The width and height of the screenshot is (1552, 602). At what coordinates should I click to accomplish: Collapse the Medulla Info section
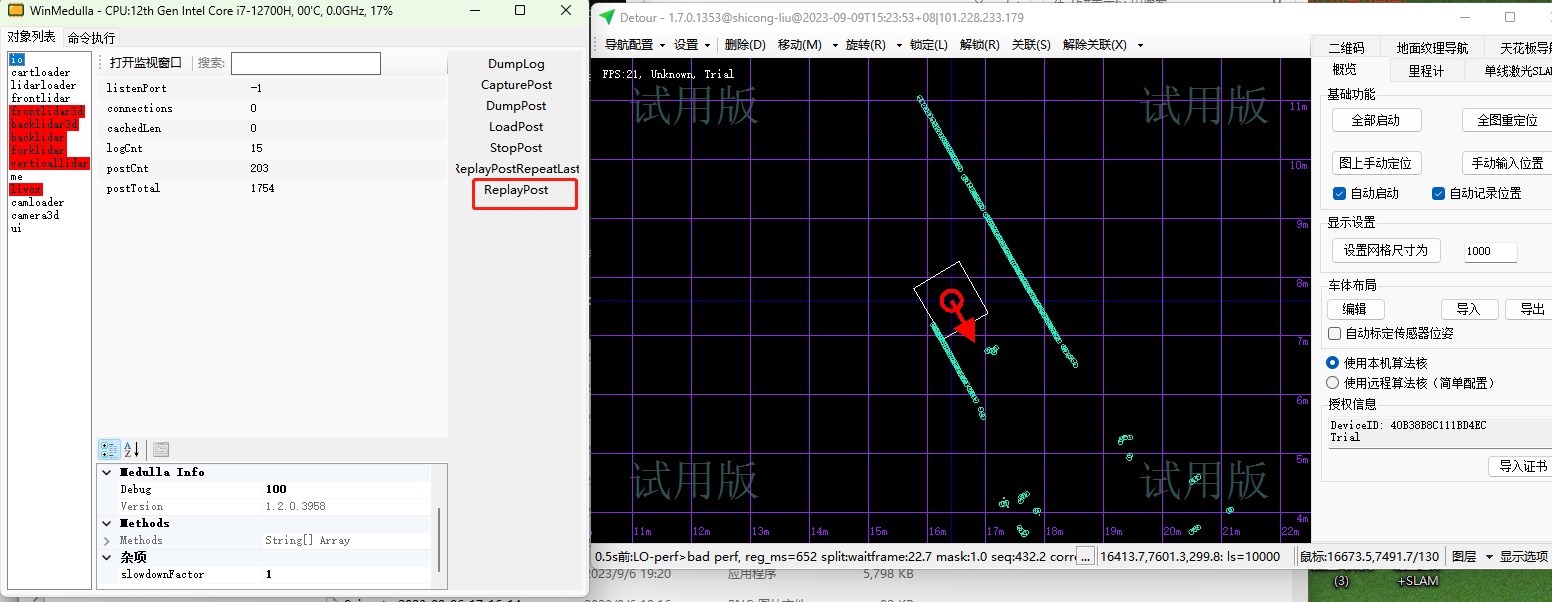pos(108,472)
